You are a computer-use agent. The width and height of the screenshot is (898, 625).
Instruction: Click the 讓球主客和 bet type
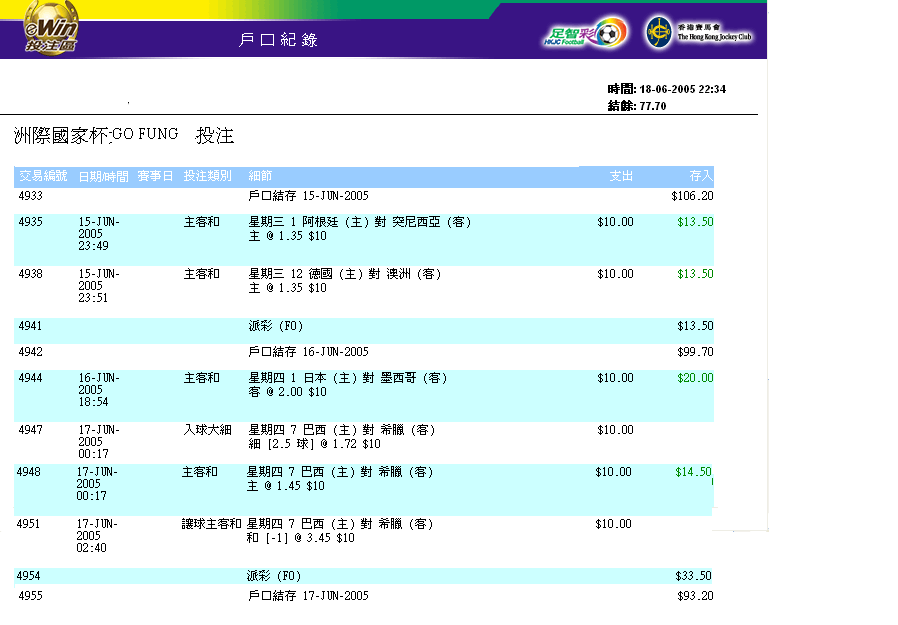(x=211, y=524)
